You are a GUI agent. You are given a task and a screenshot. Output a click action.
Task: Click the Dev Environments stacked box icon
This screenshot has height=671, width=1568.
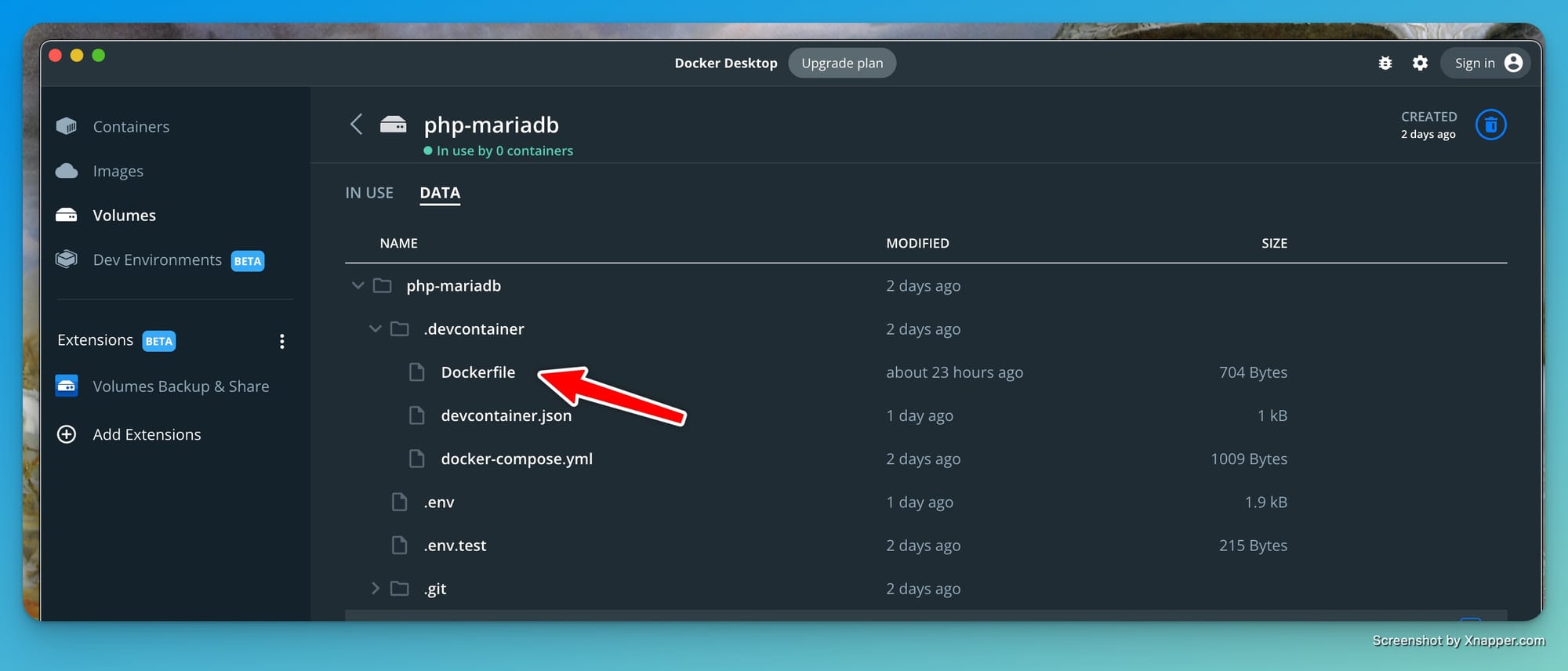pyautogui.click(x=67, y=259)
